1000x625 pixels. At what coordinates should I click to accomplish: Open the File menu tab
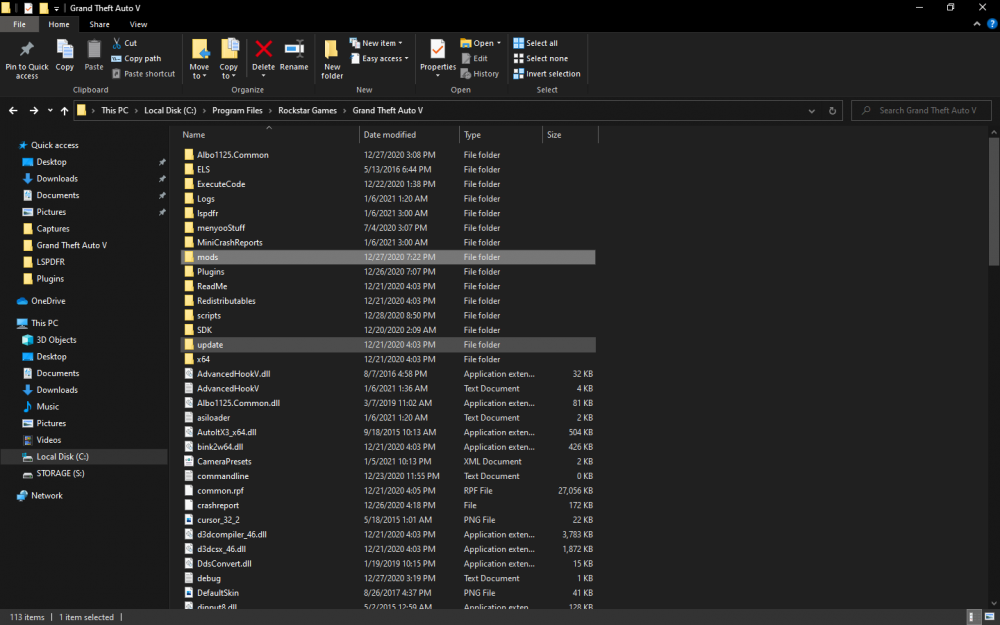coord(19,24)
